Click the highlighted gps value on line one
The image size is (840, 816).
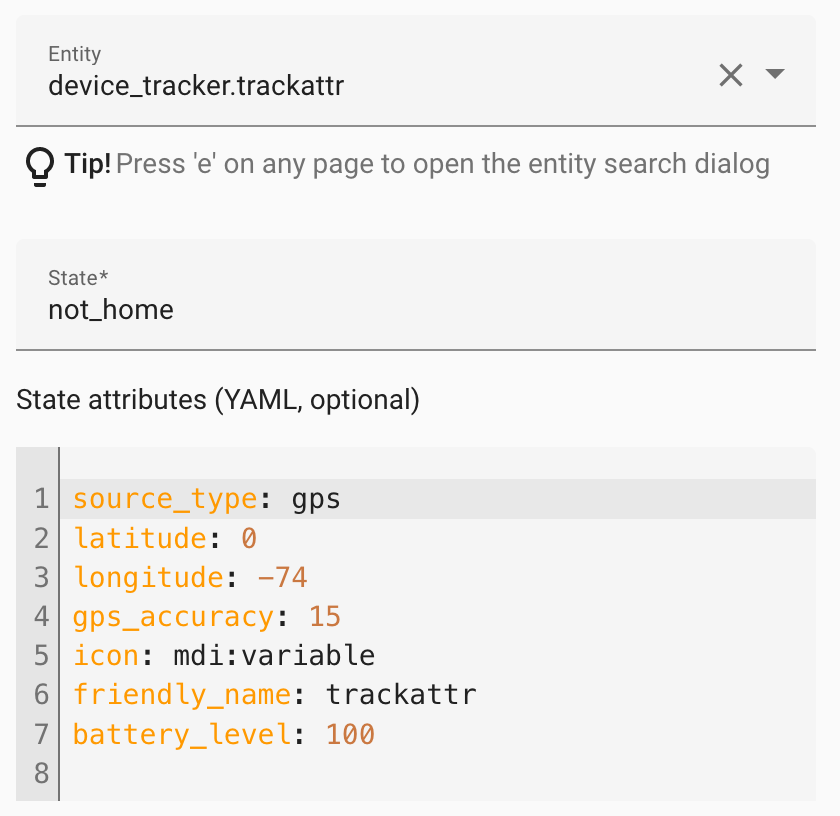click(x=316, y=498)
